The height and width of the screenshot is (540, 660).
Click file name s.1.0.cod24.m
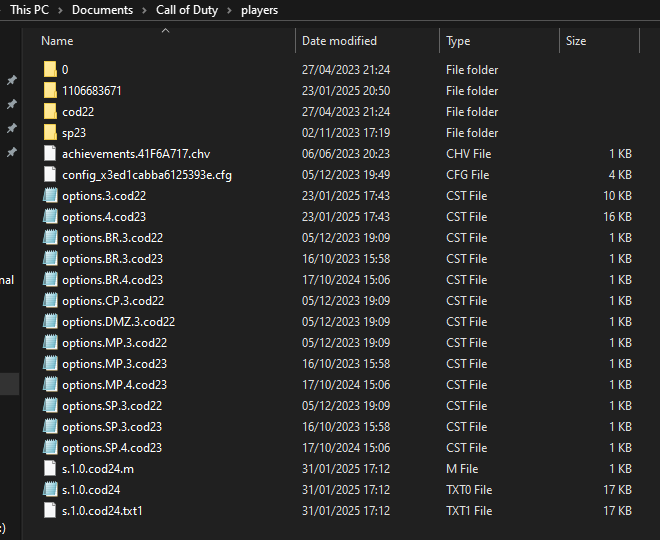pos(98,469)
